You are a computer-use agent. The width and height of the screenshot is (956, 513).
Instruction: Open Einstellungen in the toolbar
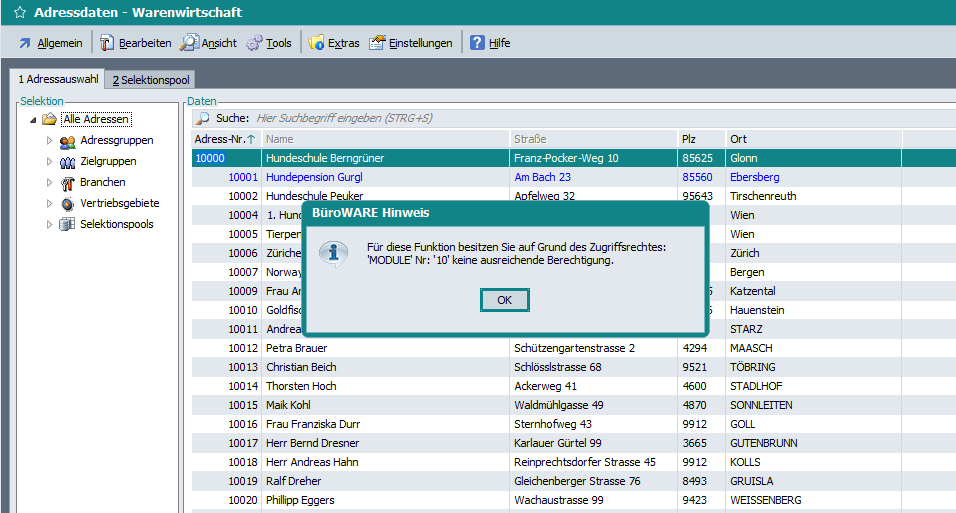coord(410,43)
